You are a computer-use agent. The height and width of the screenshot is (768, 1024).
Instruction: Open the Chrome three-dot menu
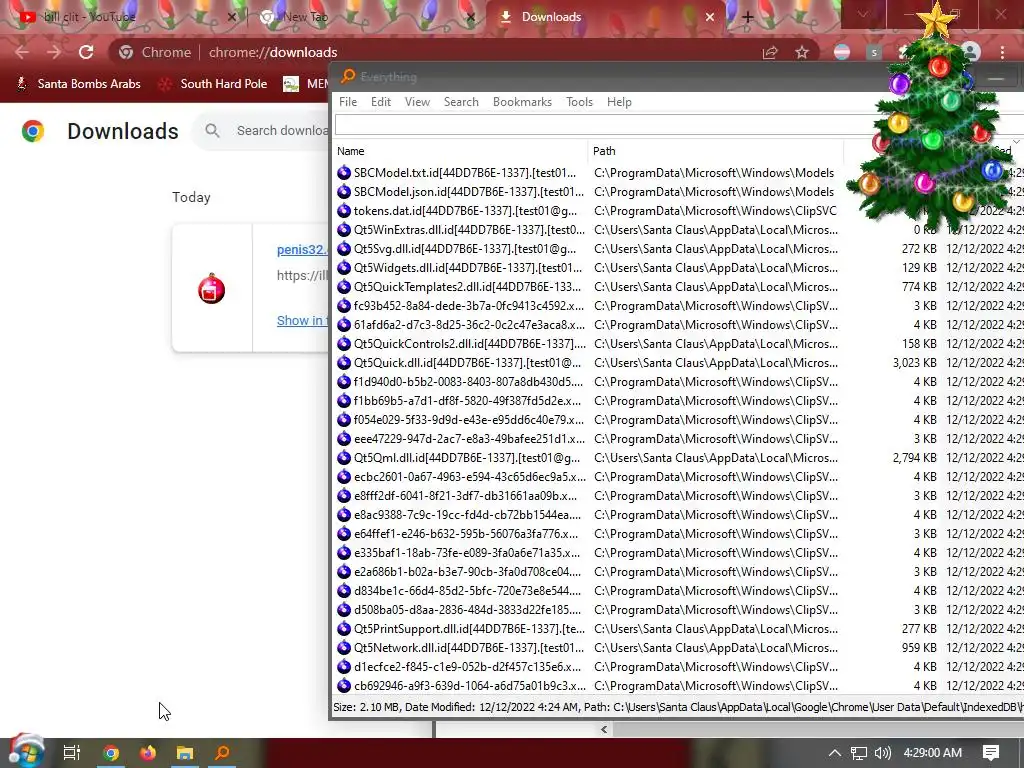tap(1002, 52)
